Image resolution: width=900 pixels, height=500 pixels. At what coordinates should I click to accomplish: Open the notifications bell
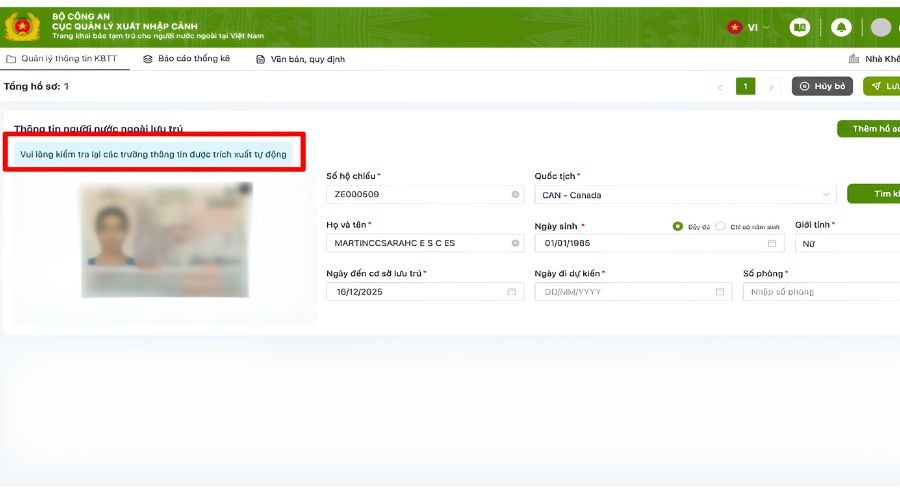pyautogui.click(x=841, y=27)
